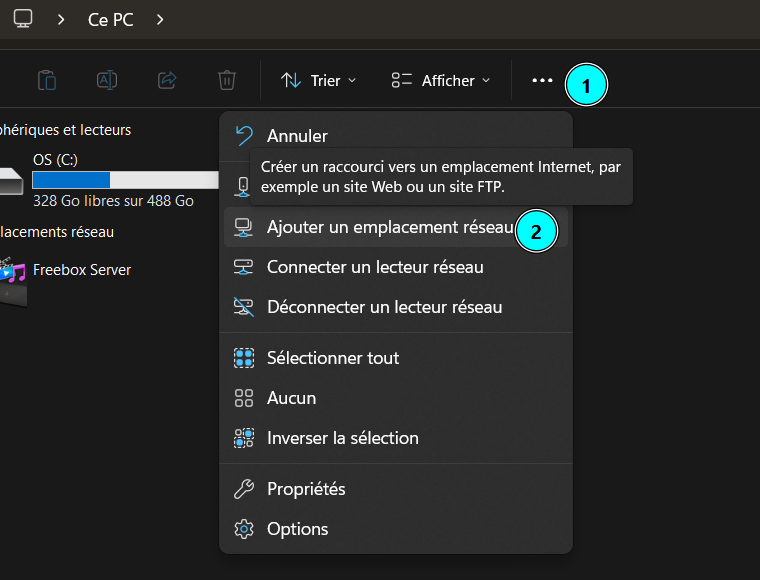Expand chevron after Ce PC in breadcrumb
Viewport: 760px width, 580px height.
pos(161,18)
